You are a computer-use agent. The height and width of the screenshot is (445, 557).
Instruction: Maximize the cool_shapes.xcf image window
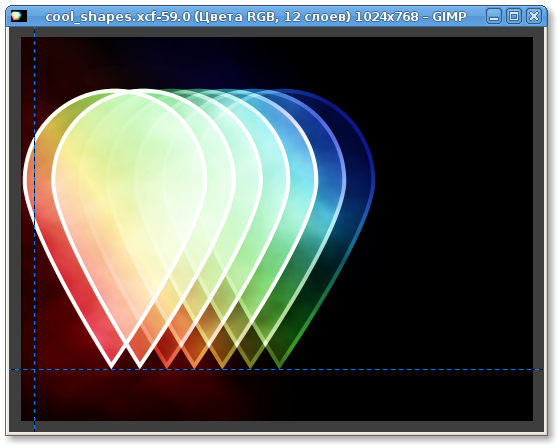pyautogui.click(x=514, y=16)
